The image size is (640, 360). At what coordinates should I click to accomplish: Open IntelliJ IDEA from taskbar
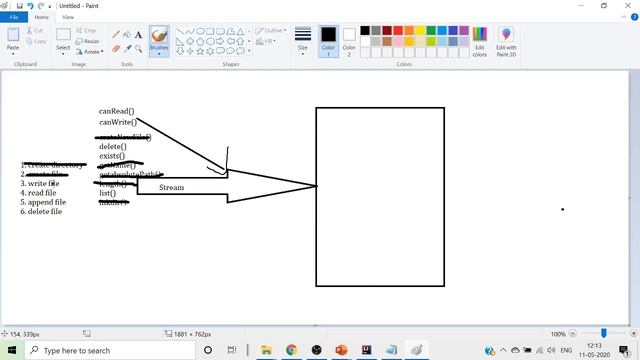click(x=367, y=350)
